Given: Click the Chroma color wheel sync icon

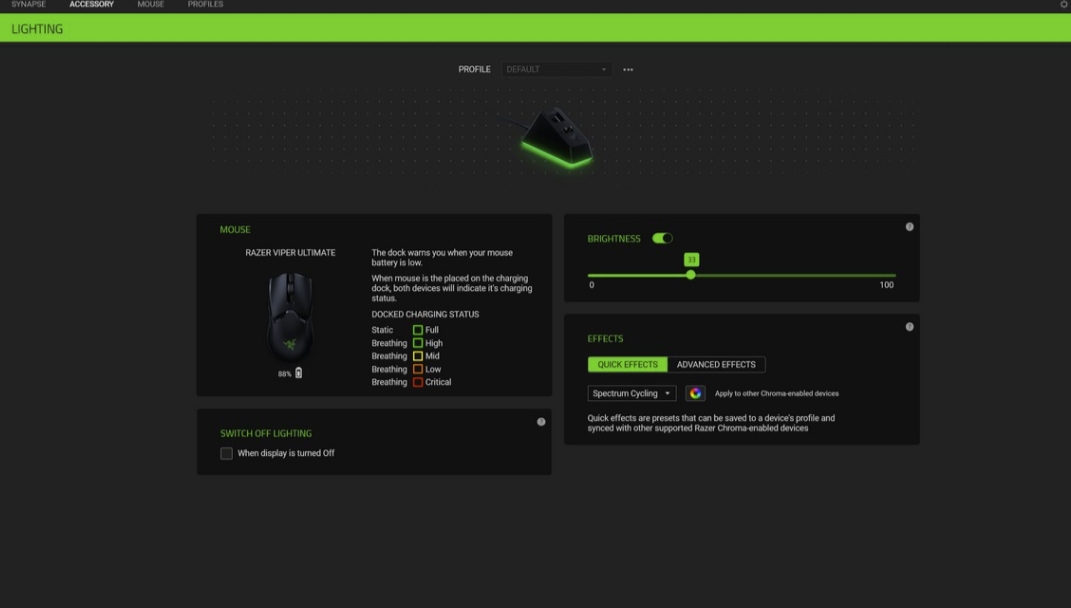Looking at the screenshot, I should tap(695, 393).
